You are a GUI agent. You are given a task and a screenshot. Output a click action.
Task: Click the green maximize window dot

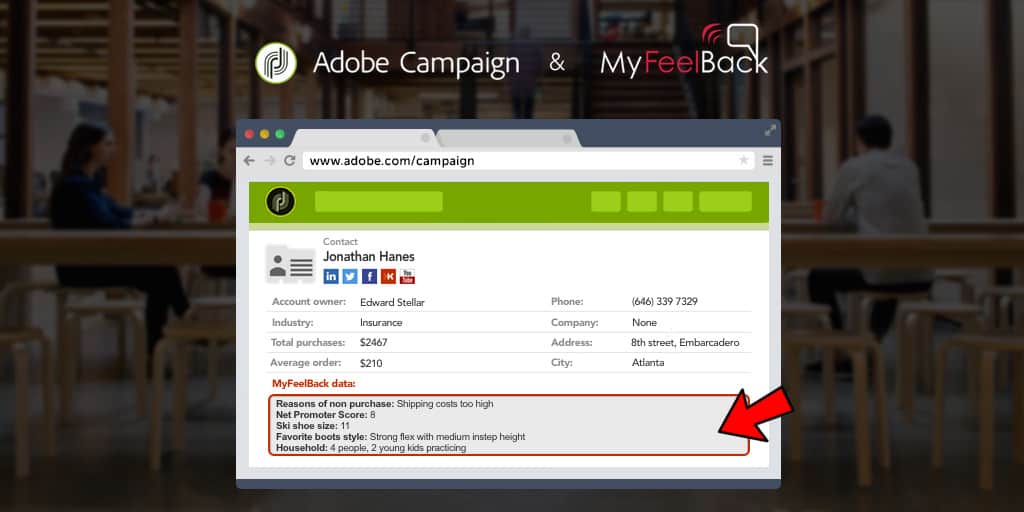coord(280,134)
